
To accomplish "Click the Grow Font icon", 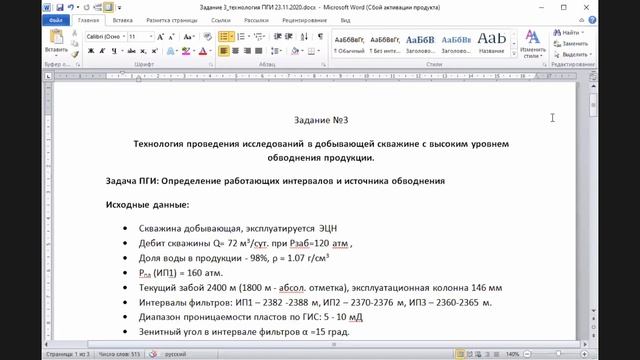I will point(160,37).
